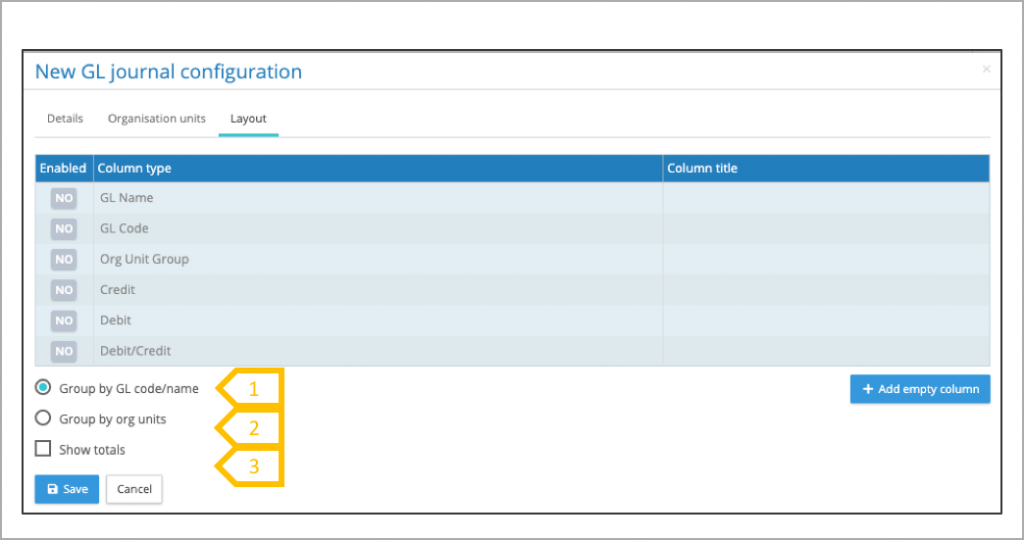Switch to Organisation units tab

click(157, 119)
